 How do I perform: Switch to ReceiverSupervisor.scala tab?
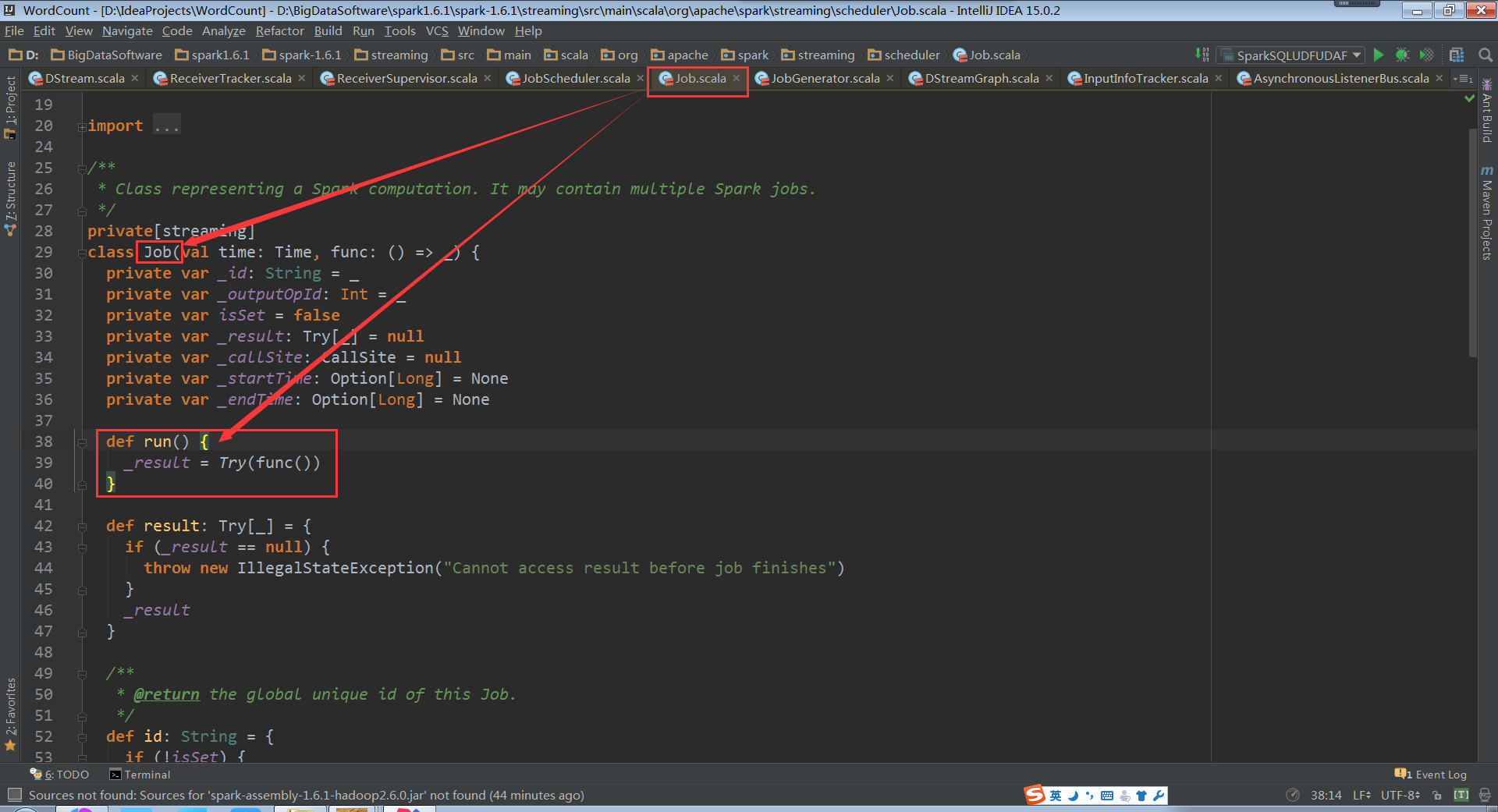click(406, 78)
